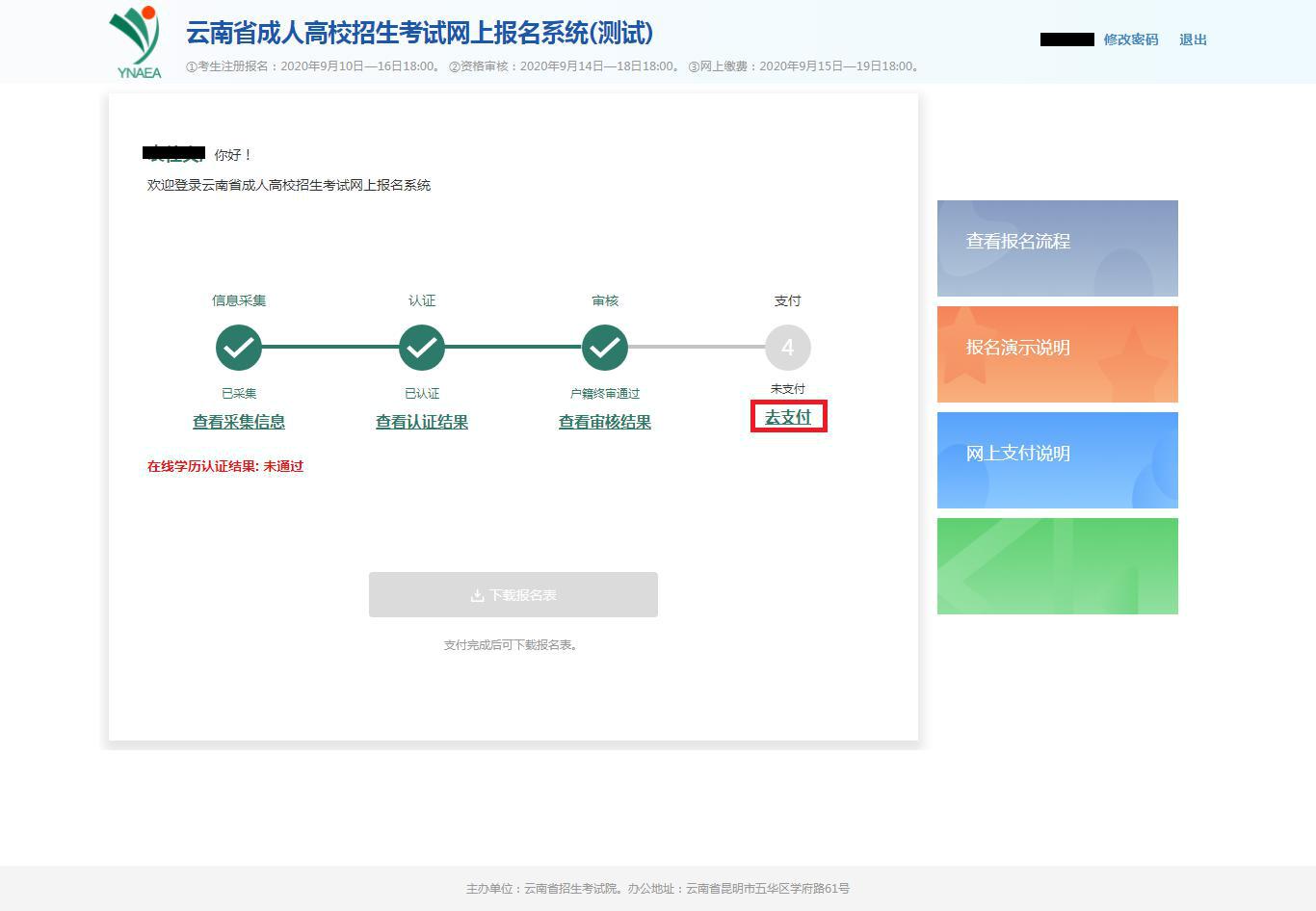Click the 审核 step checkmark icon
1316x911 pixels.
tap(604, 348)
